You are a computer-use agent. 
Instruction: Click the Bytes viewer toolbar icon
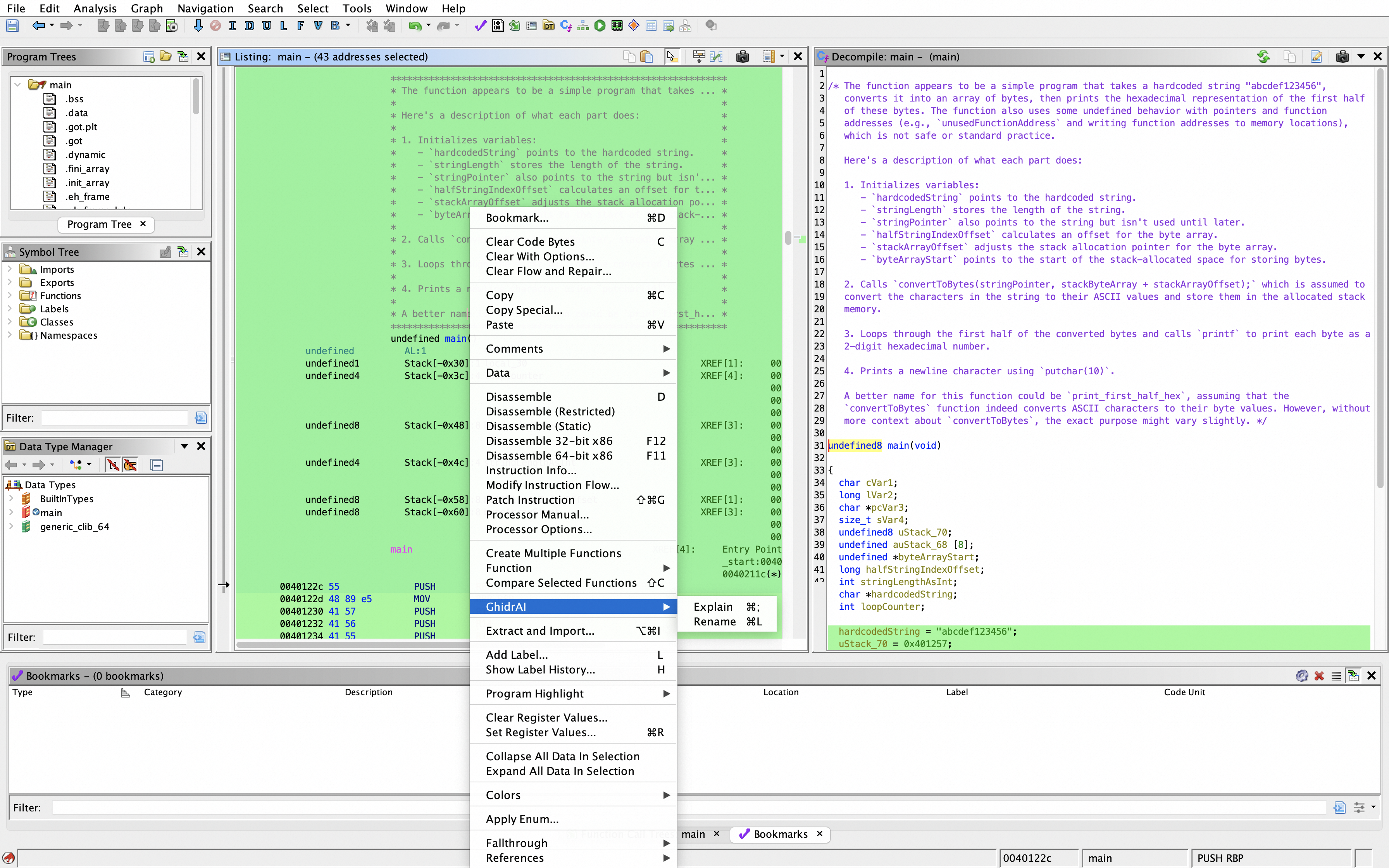pos(498,26)
